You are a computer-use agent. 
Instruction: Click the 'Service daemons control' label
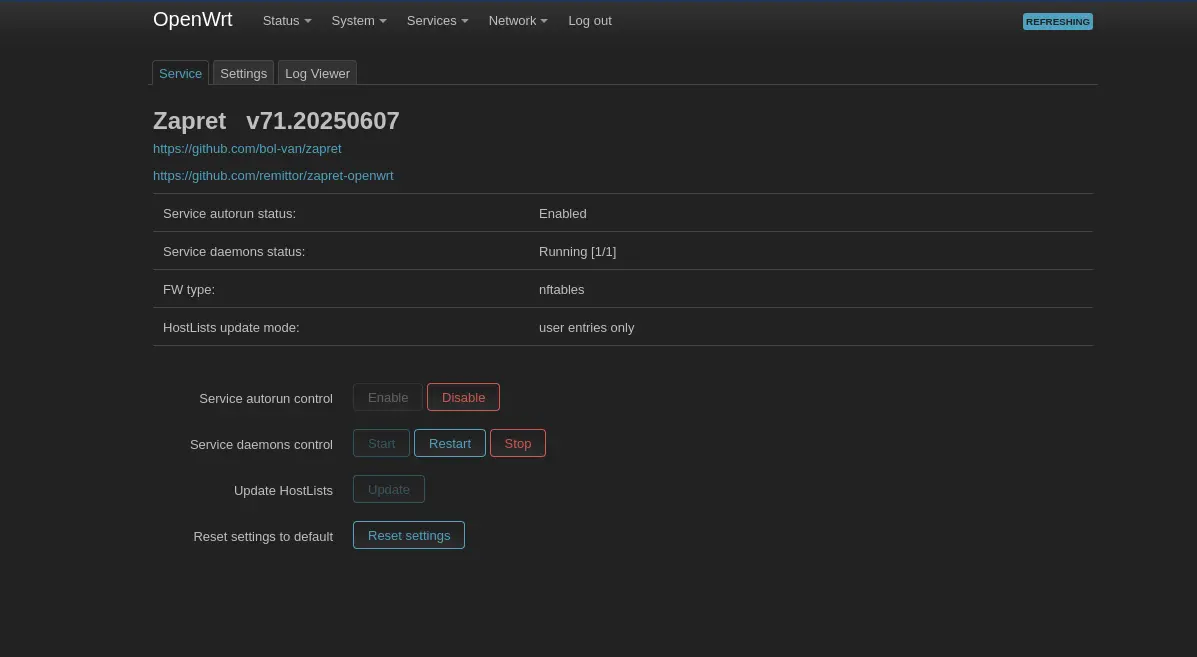261,444
